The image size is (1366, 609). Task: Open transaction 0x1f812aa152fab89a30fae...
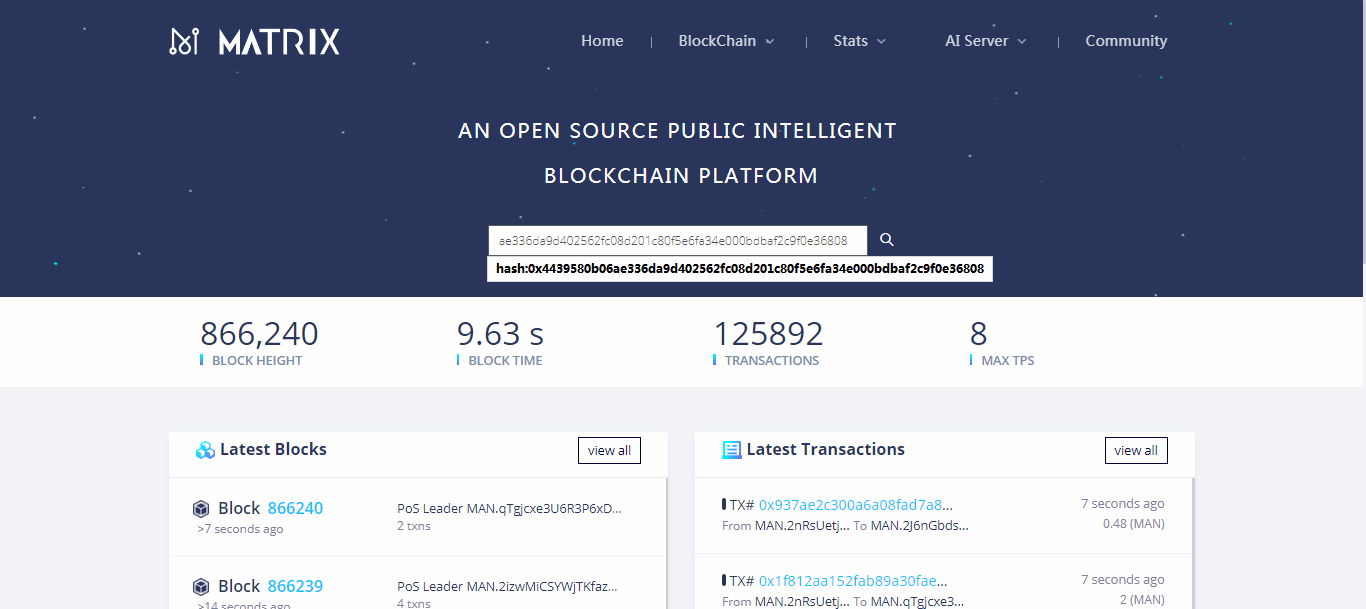853,581
